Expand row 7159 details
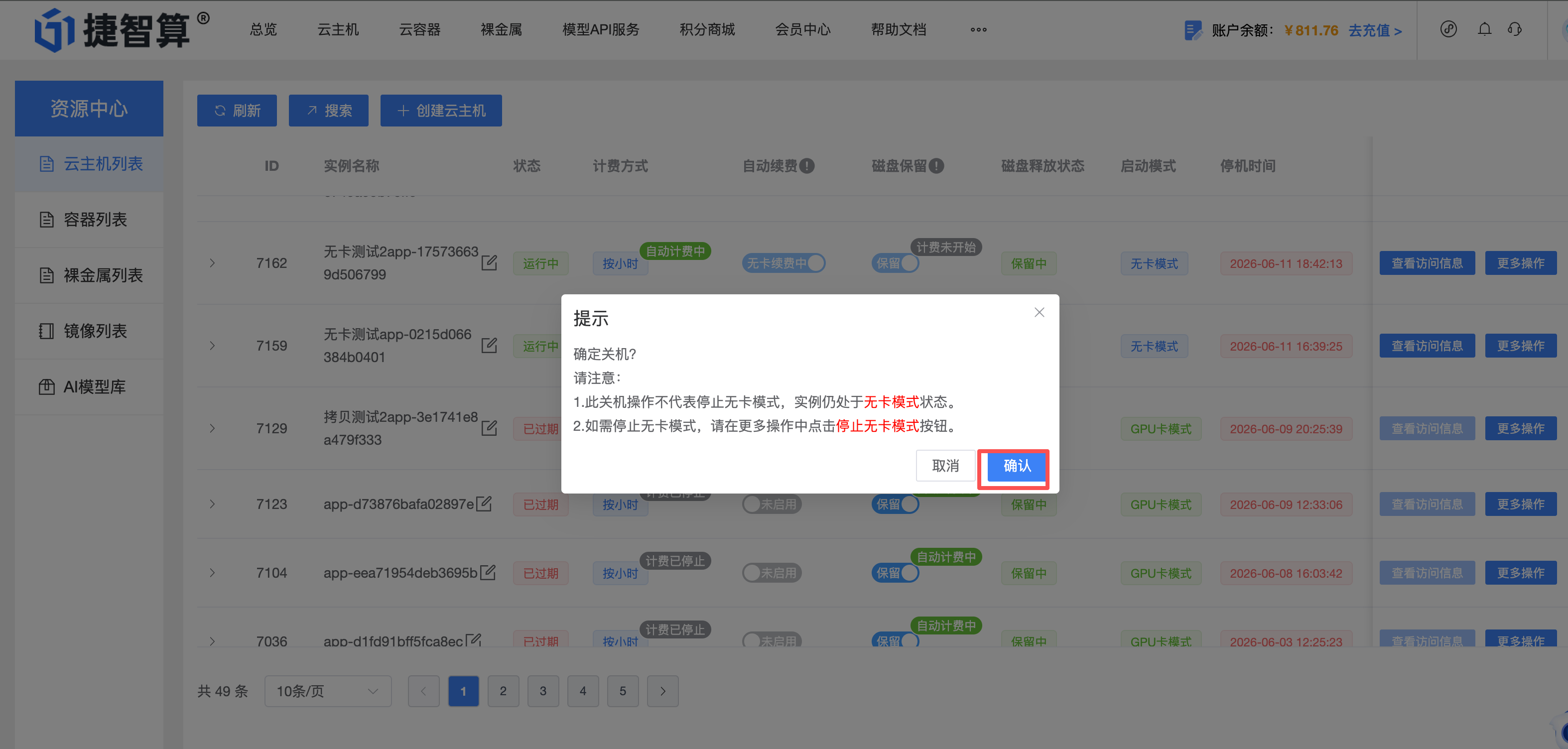Screen dimensions: 1568x749 tap(212, 346)
